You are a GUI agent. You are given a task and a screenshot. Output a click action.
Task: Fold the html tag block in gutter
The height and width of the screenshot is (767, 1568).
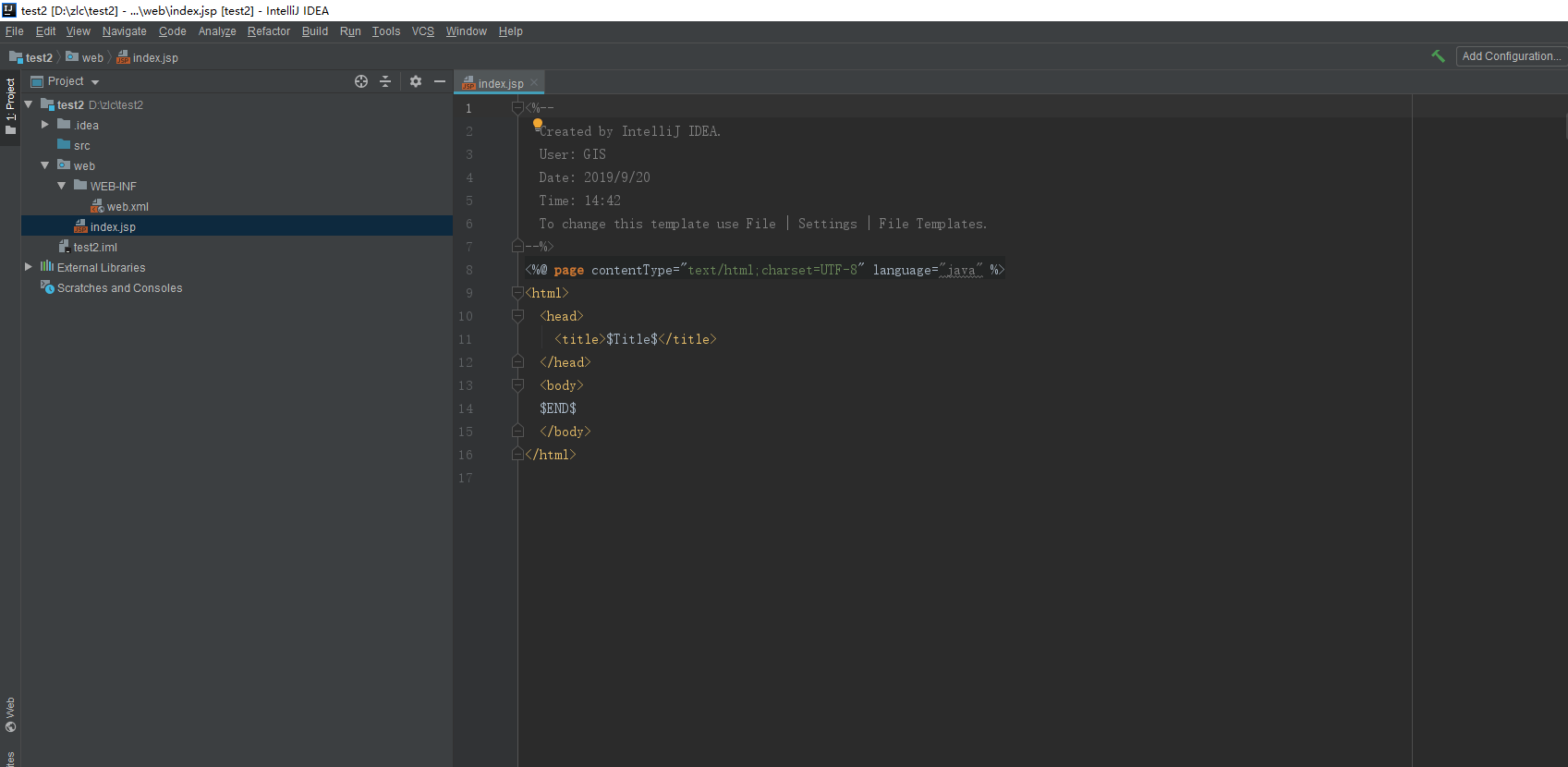coord(517,293)
